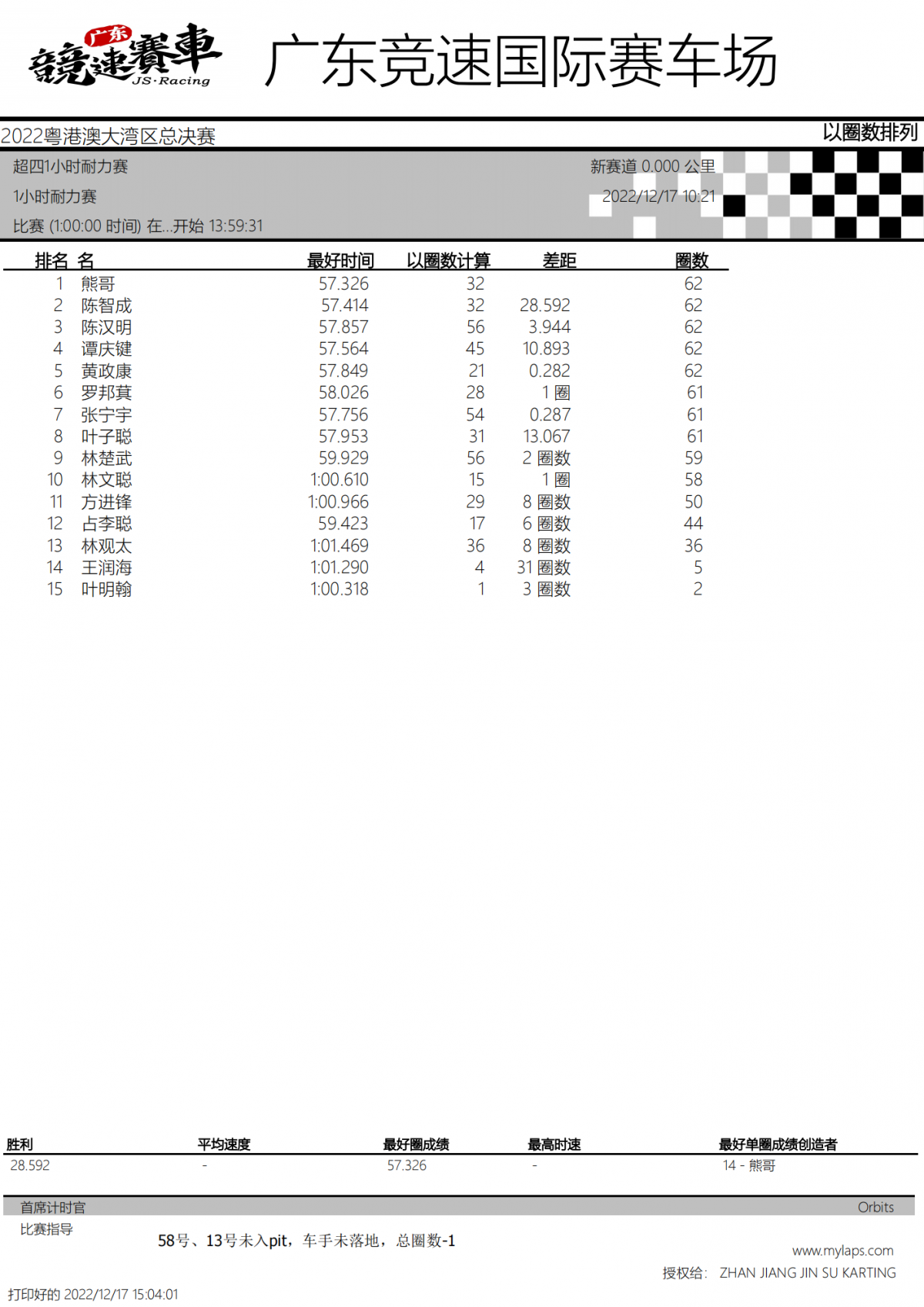Click the 最好圈成绩 summary label
This screenshot has width=924, height=1307.
(x=416, y=1144)
